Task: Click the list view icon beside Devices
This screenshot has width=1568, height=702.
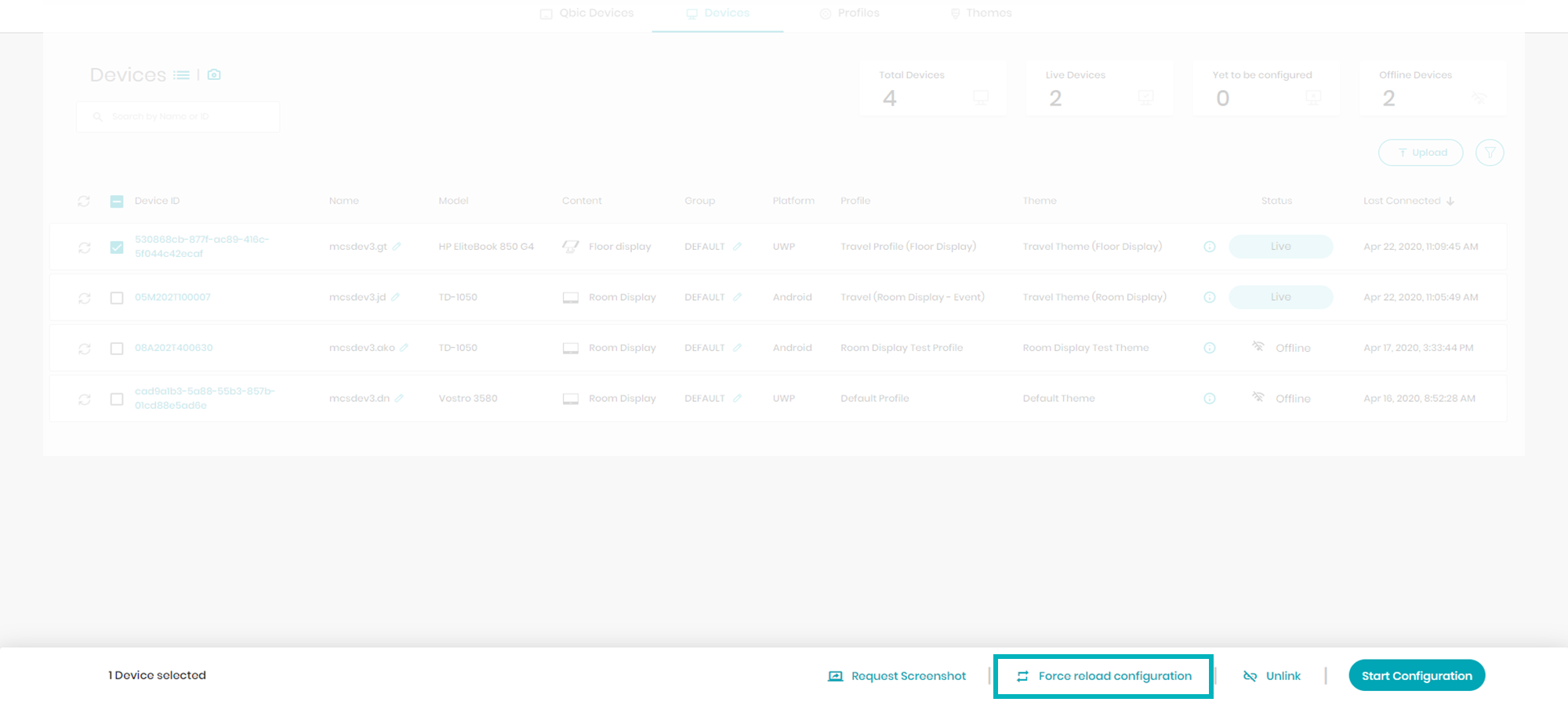Action: pyautogui.click(x=181, y=75)
